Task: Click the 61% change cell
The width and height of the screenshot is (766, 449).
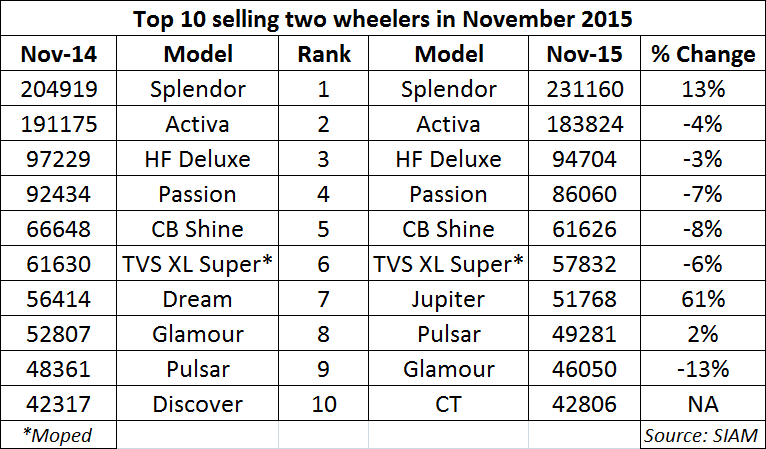Action: tap(703, 299)
